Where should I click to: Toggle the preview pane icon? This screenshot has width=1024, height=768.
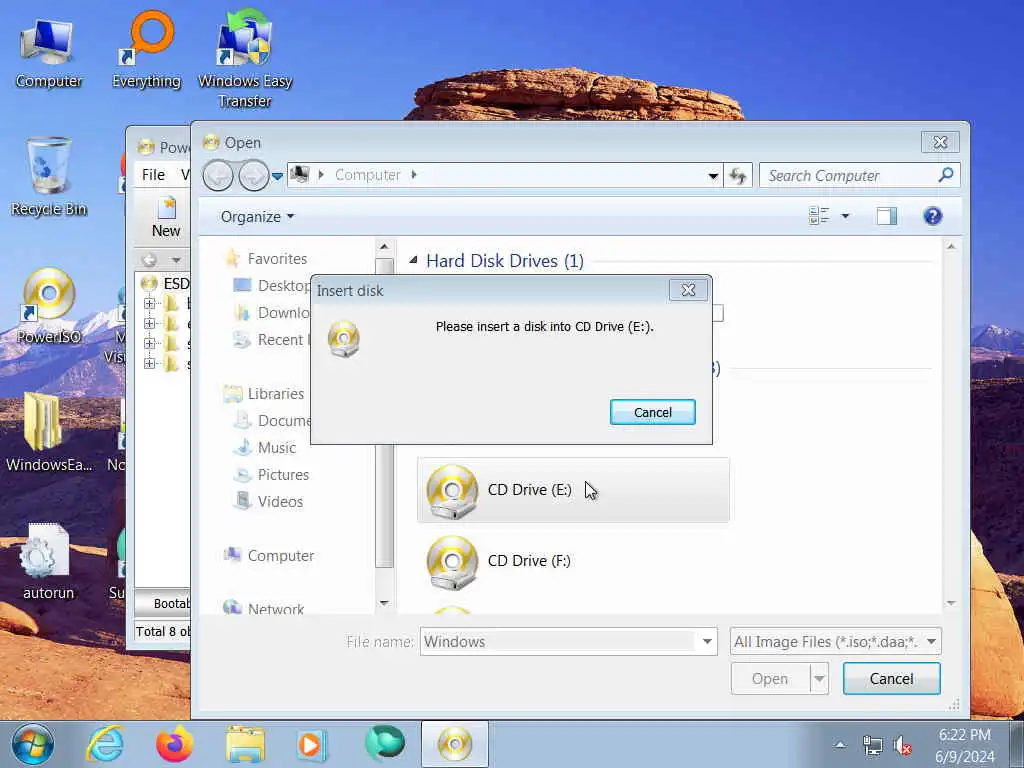(x=886, y=216)
